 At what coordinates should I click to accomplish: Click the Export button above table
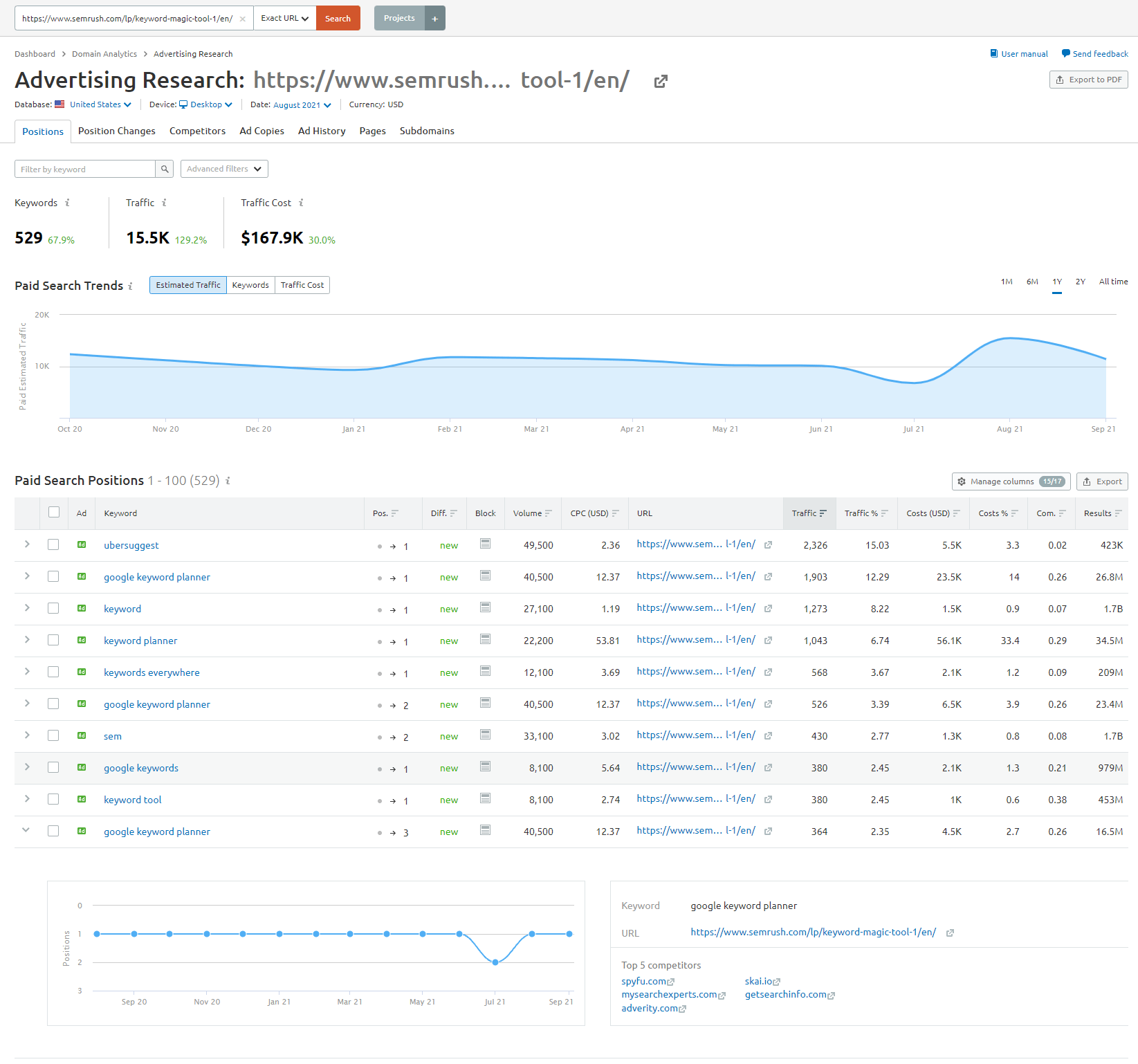click(1102, 481)
